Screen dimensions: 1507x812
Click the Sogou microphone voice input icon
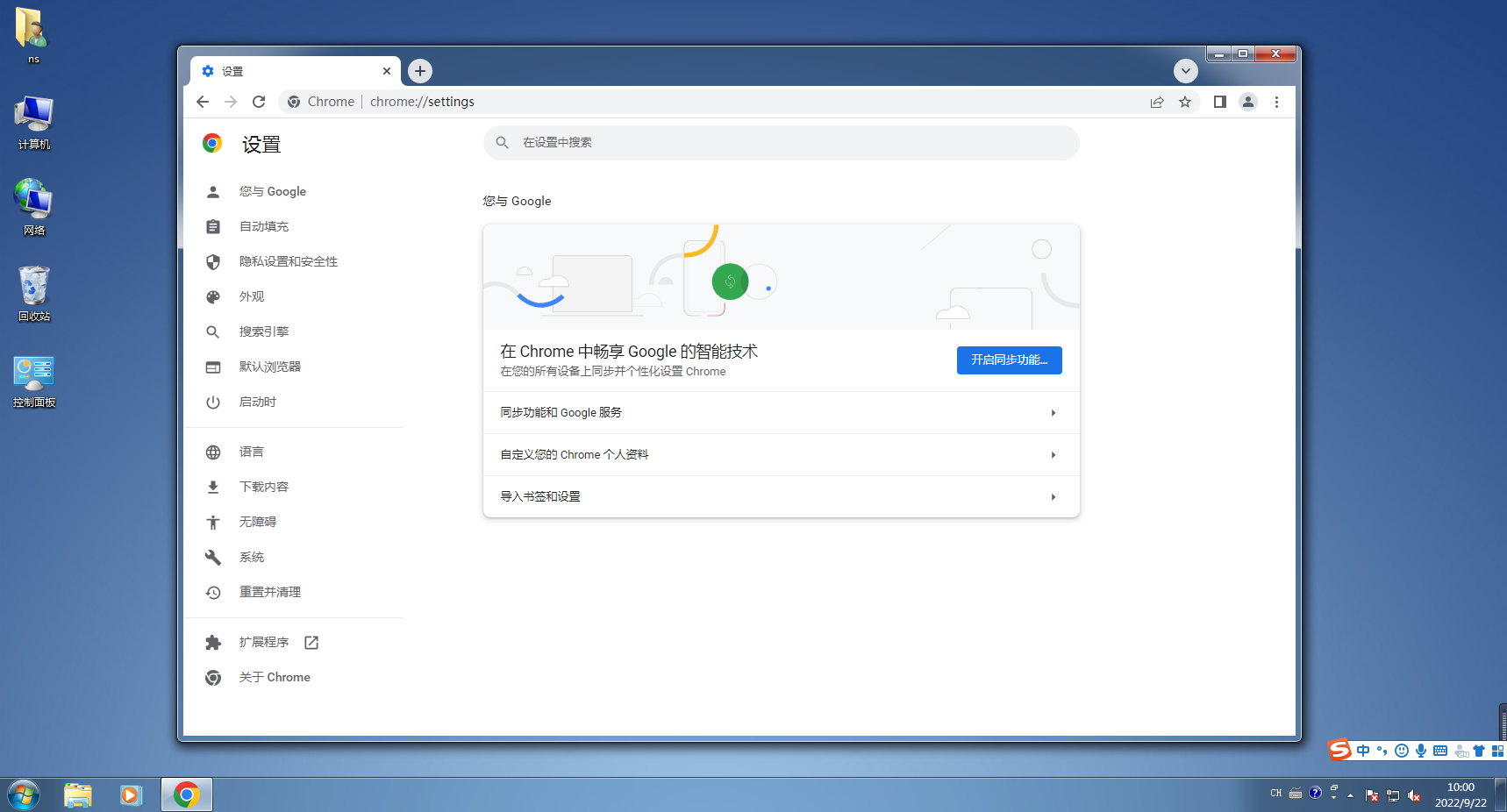click(1421, 751)
